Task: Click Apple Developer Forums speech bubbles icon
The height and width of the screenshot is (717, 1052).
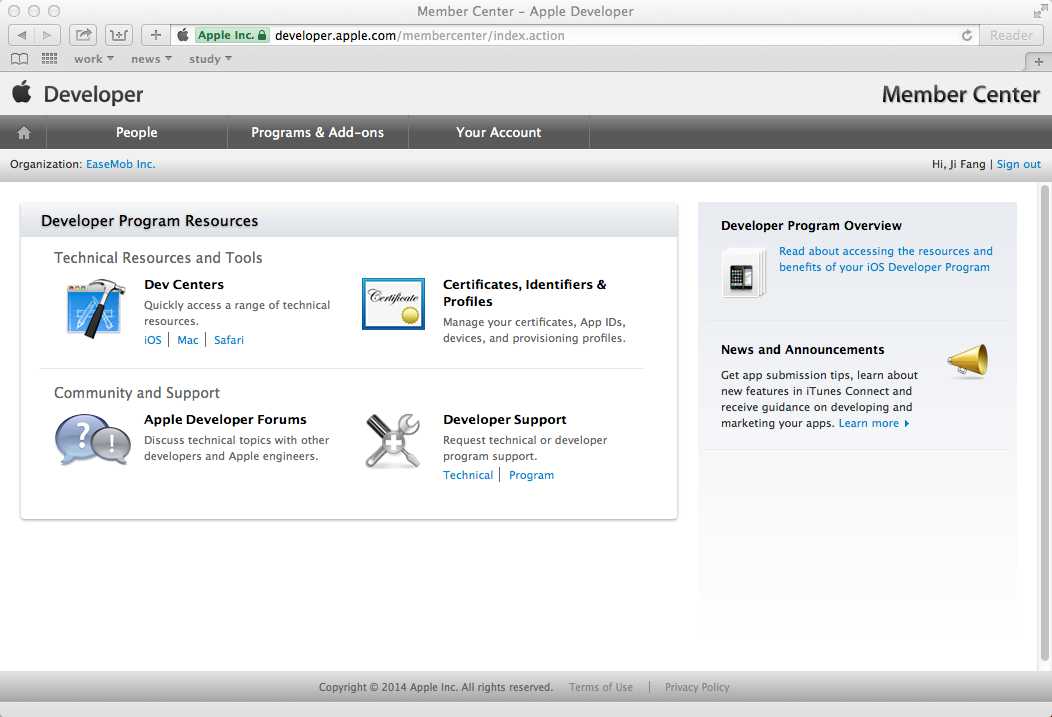Action: point(93,440)
